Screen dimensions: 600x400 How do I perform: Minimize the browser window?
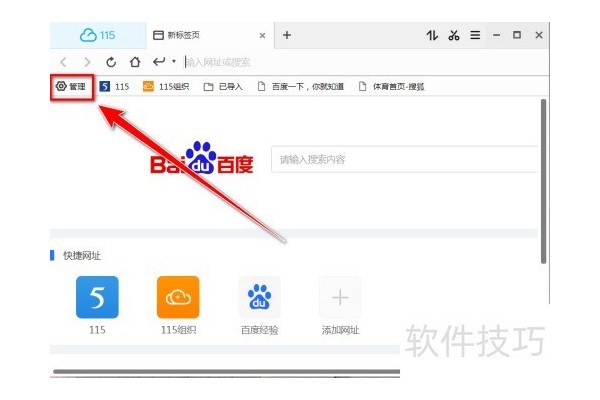tap(497, 35)
